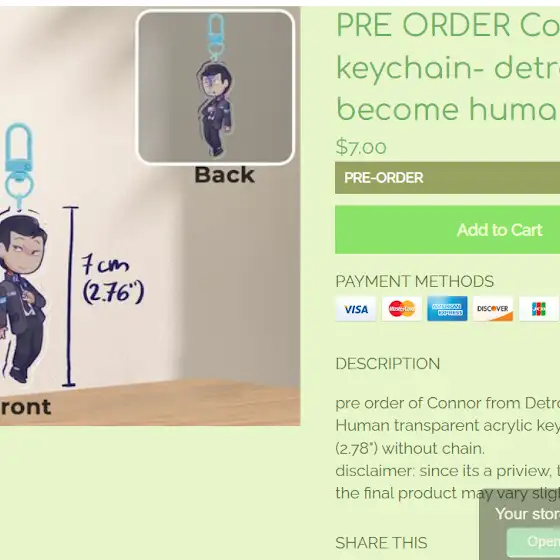The height and width of the screenshot is (560, 560).
Task: Click the Visa payment icon
Action: point(356,309)
